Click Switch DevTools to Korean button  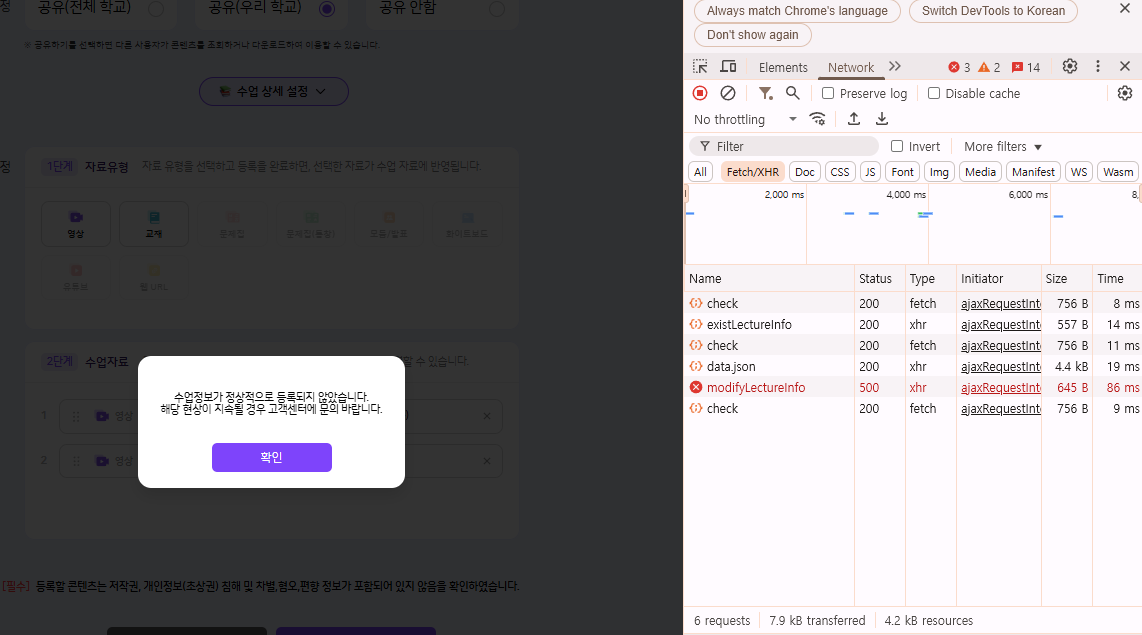coord(993,11)
